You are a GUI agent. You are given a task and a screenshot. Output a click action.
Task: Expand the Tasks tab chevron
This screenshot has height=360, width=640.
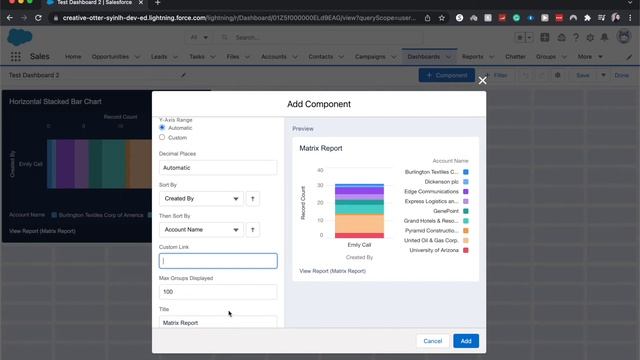coord(213,57)
